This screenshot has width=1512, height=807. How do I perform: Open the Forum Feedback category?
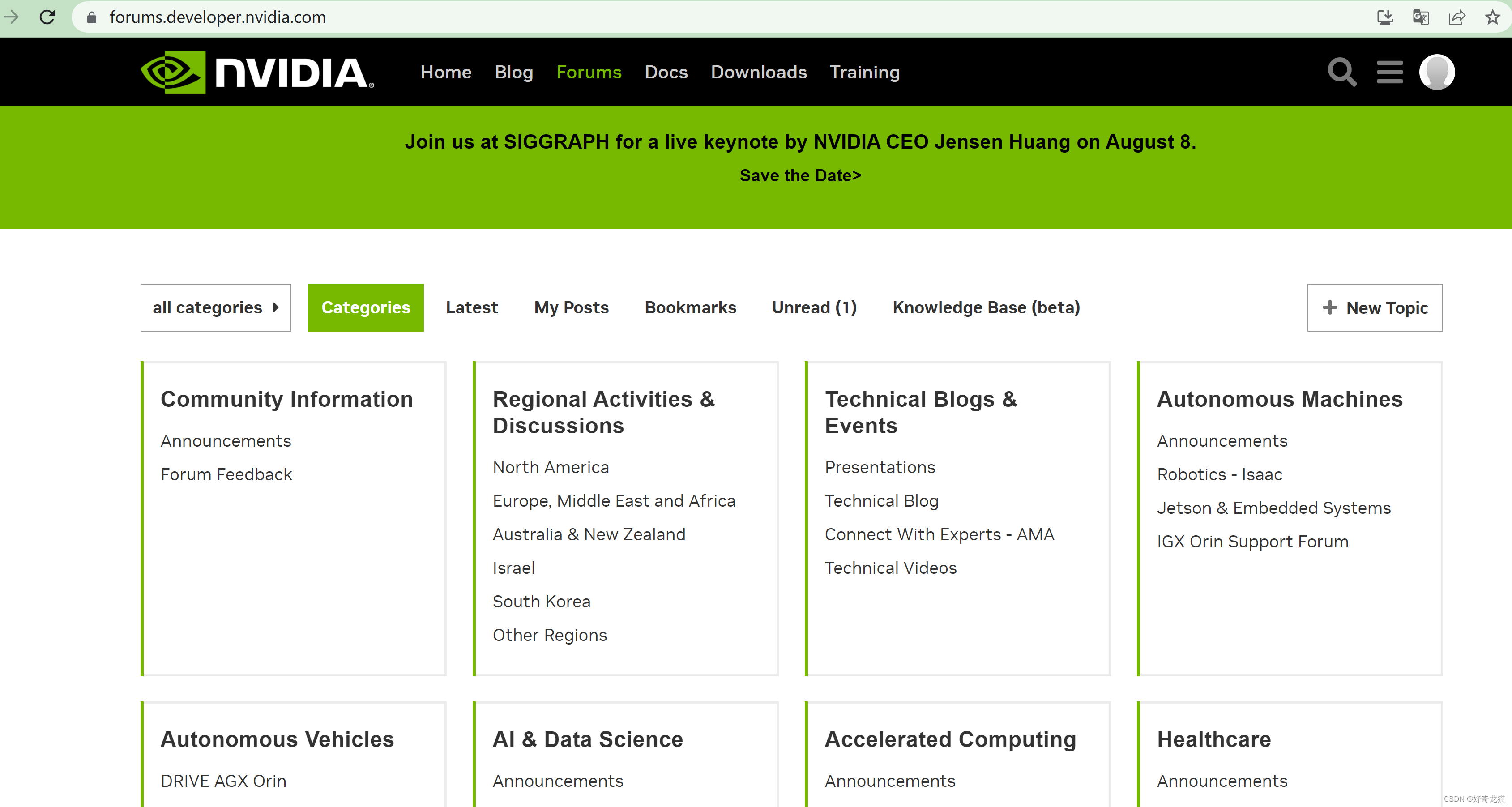226,474
